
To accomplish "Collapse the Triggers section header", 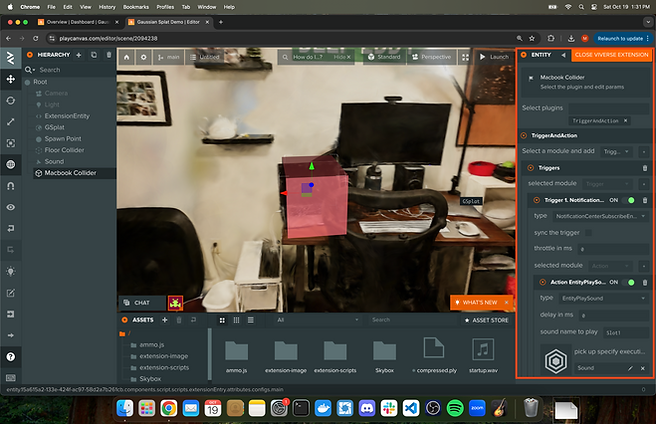I will click(x=530, y=168).
